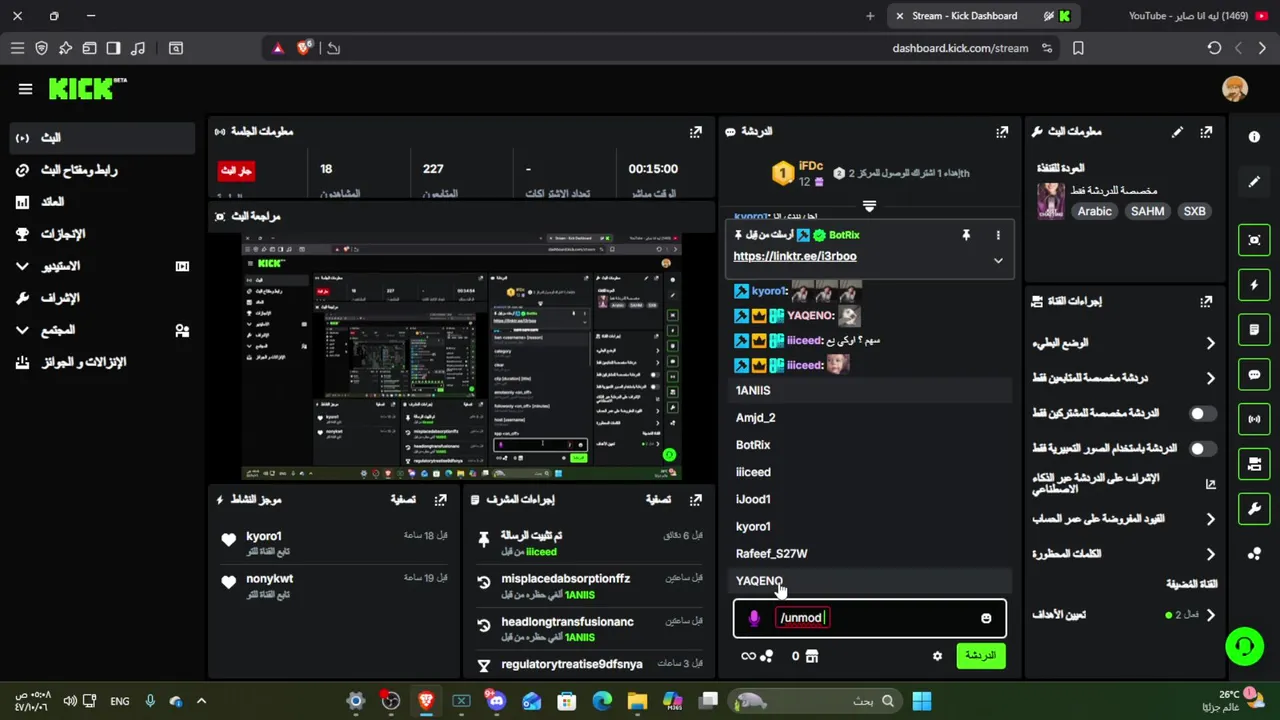Expand the pinned message chevron

pyautogui.click(x=998, y=261)
